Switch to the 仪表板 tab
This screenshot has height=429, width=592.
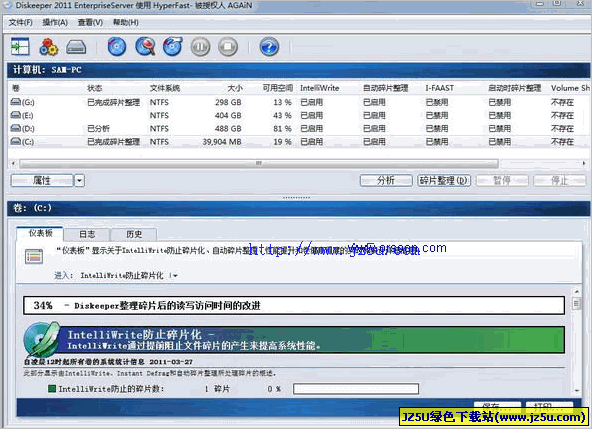click(x=40, y=233)
